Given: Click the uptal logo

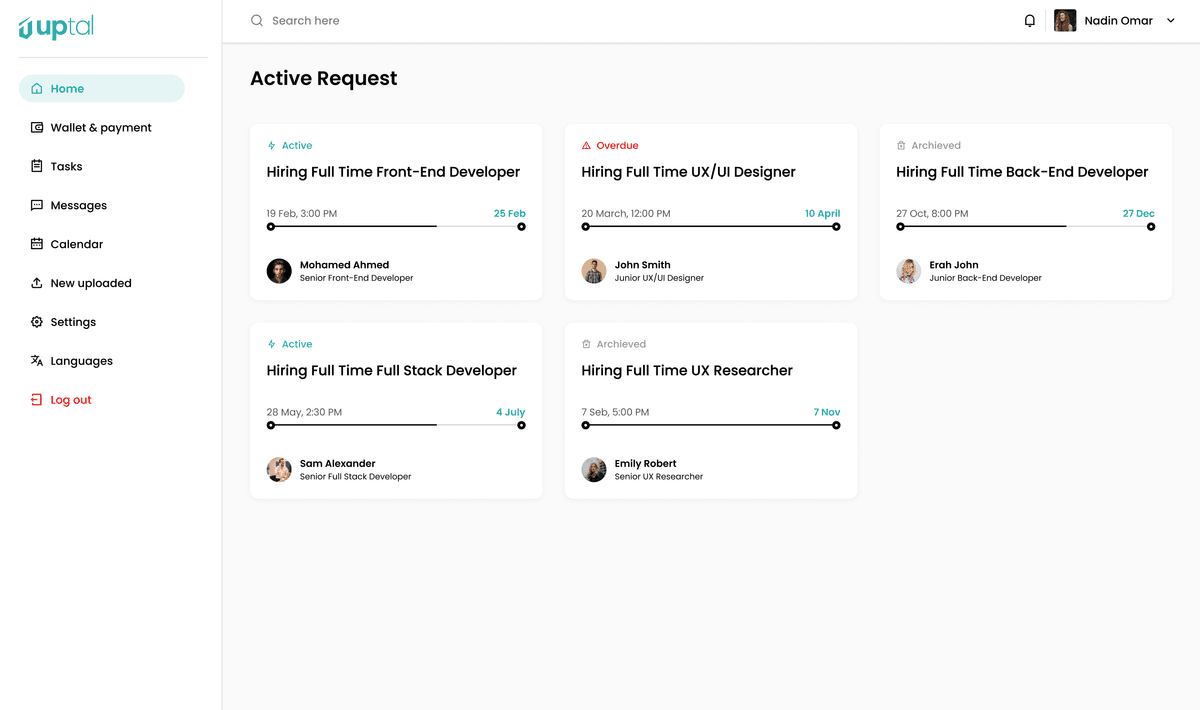Looking at the screenshot, I should [x=56, y=27].
